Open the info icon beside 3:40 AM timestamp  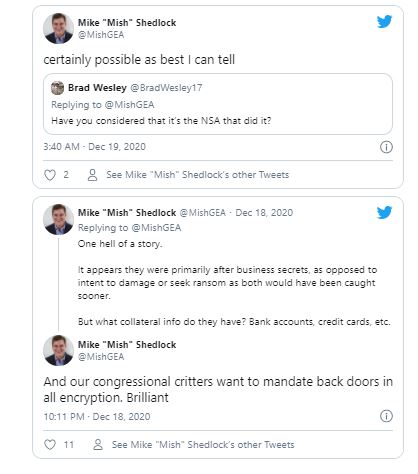(386, 147)
